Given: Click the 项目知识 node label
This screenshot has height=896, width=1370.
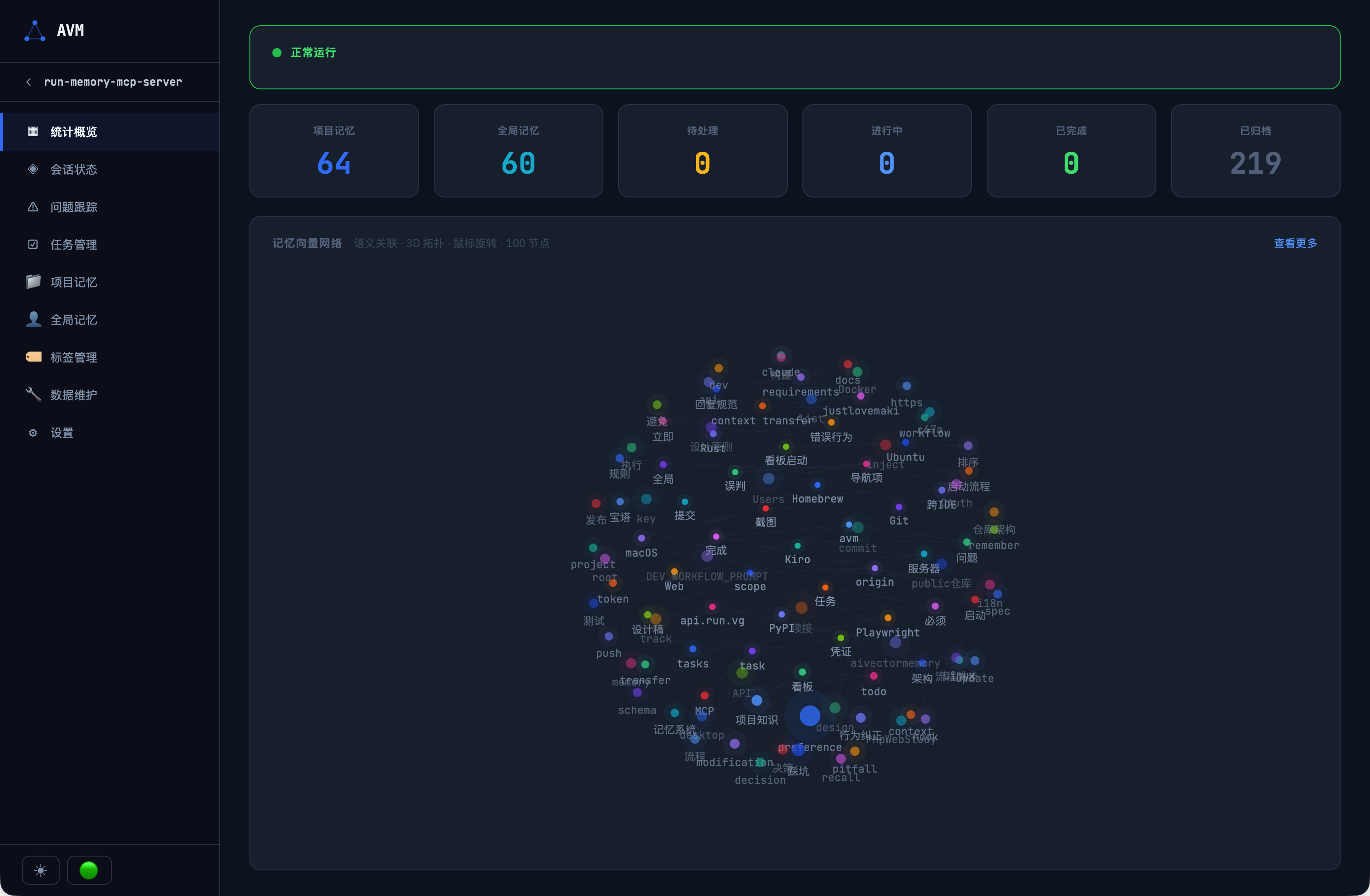Looking at the screenshot, I should [x=757, y=720].
